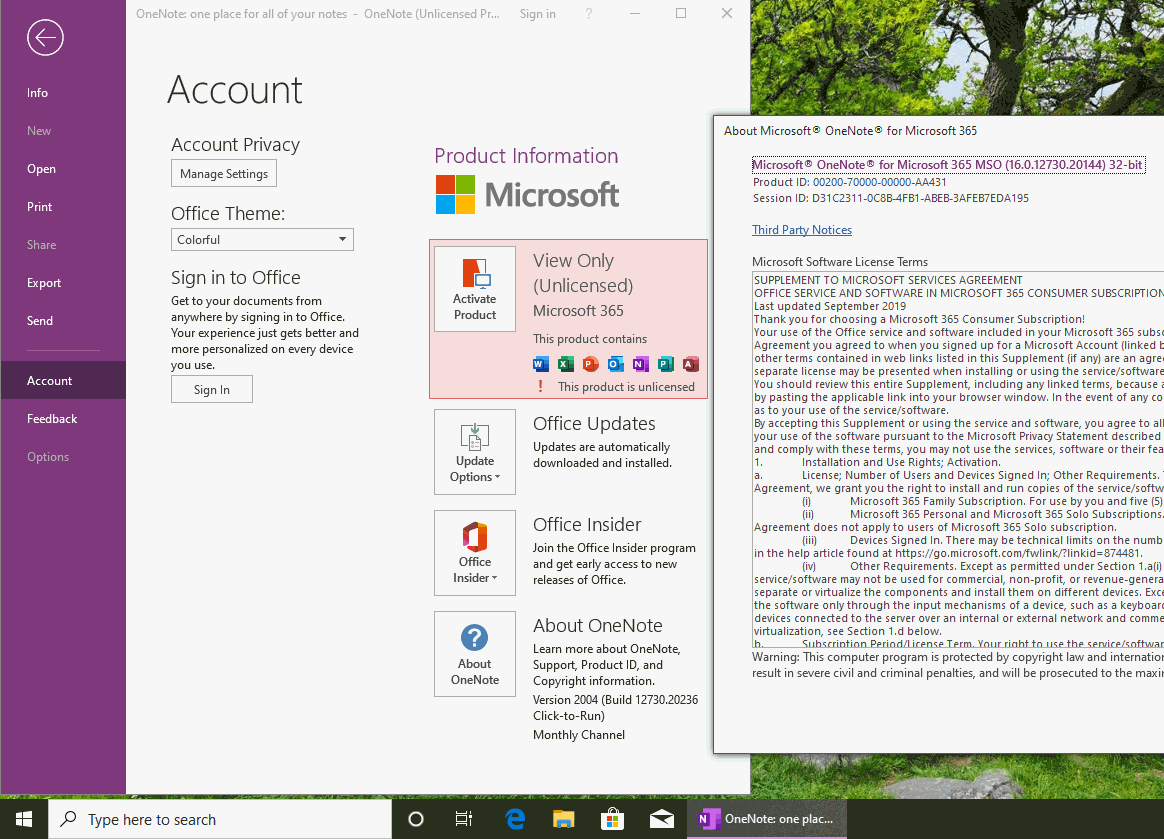1164x839 pixels.
Task: Click the Activate Product icon button
Action: [x=475, y=289]
